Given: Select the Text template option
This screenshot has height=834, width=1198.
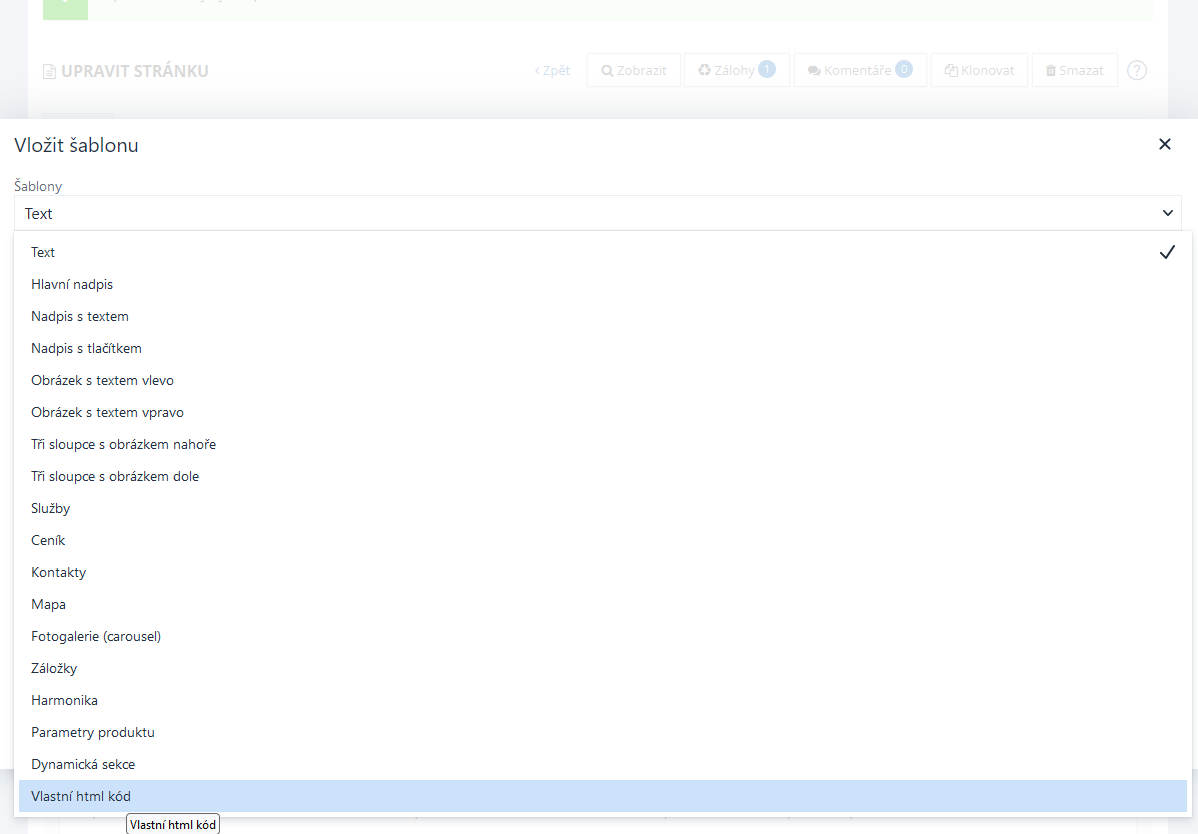Looking at the screenshot, I should pos(43,252).
